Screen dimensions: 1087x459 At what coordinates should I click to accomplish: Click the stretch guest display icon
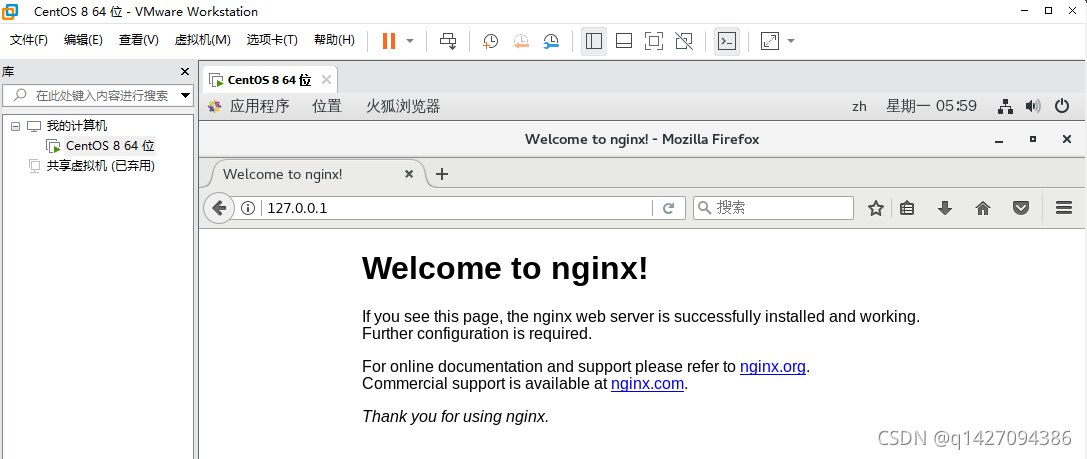point(769,42)
